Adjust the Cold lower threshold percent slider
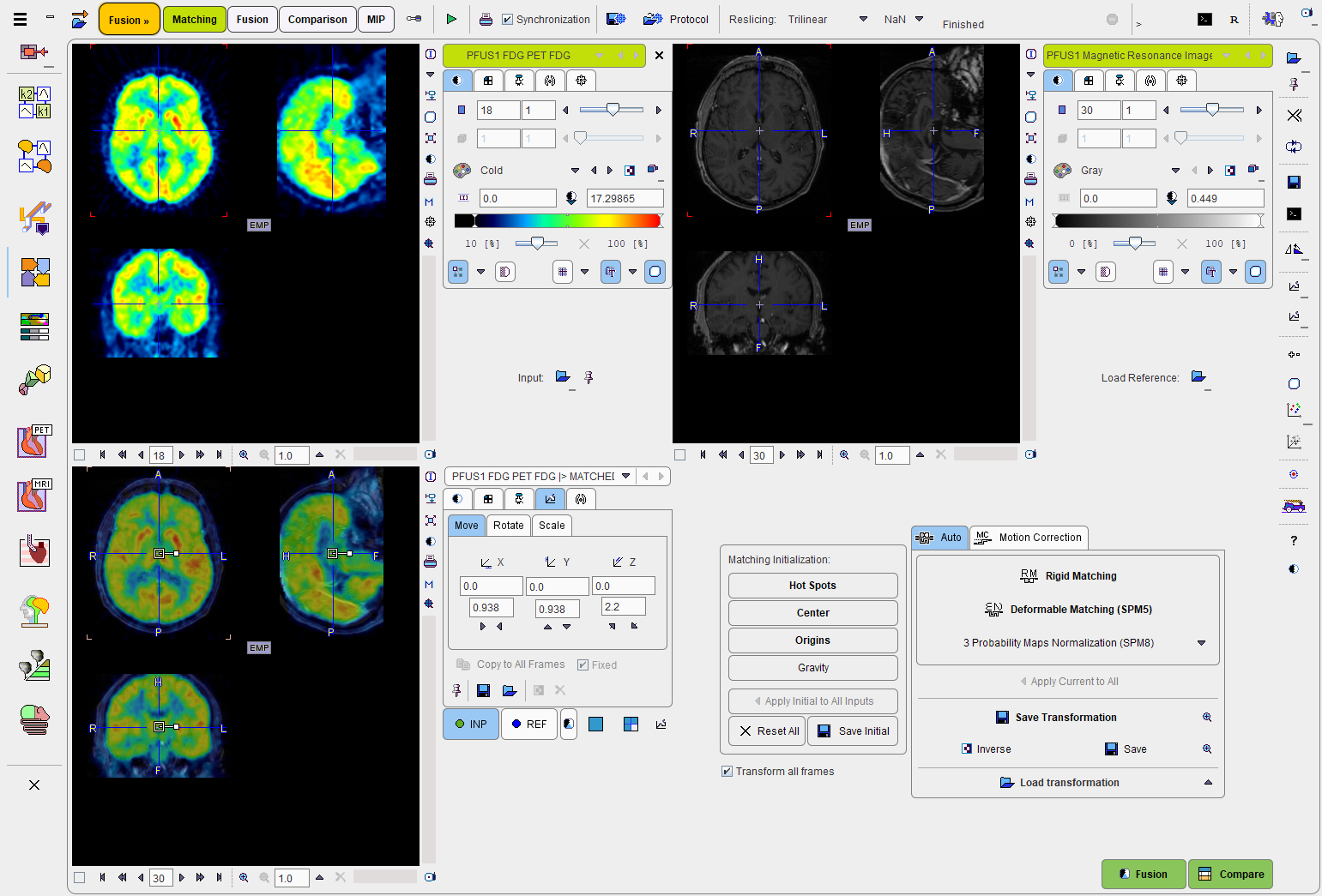 pyautogui.click(x=537, y=244)
